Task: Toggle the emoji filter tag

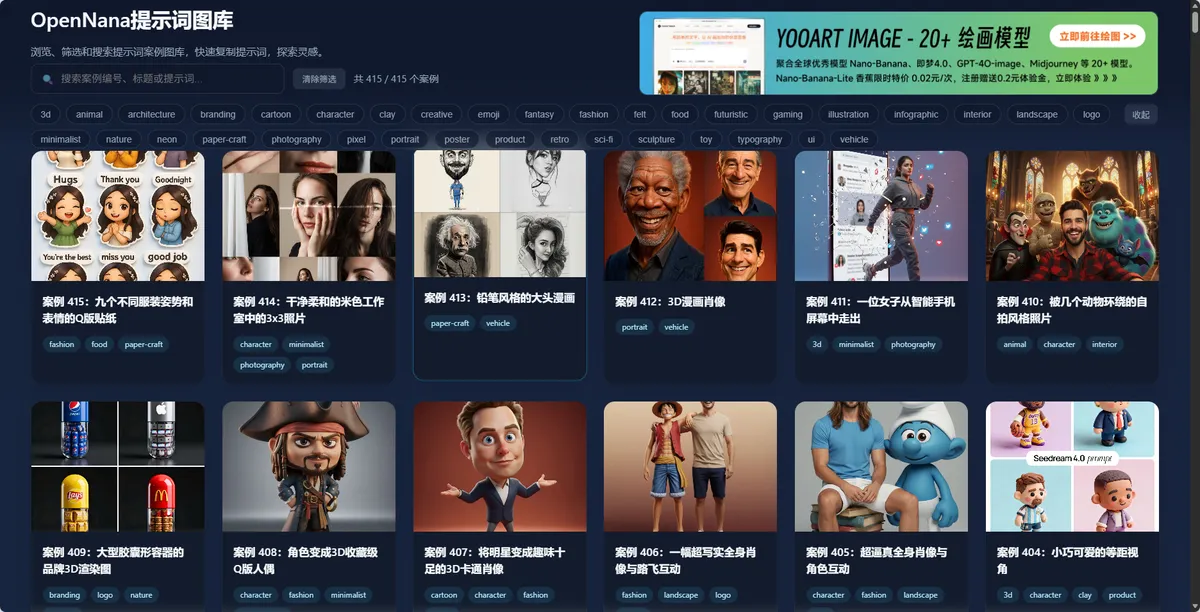Action: pyautogui.click(x=488, y=114)
